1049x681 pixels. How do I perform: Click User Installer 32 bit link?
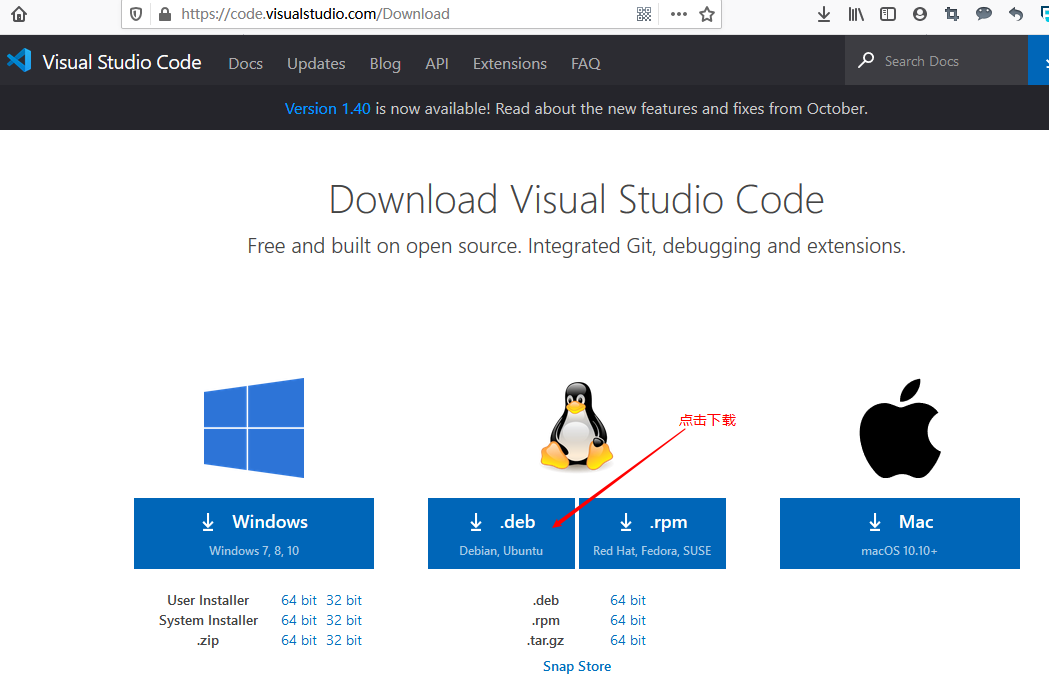click(344, 600)
